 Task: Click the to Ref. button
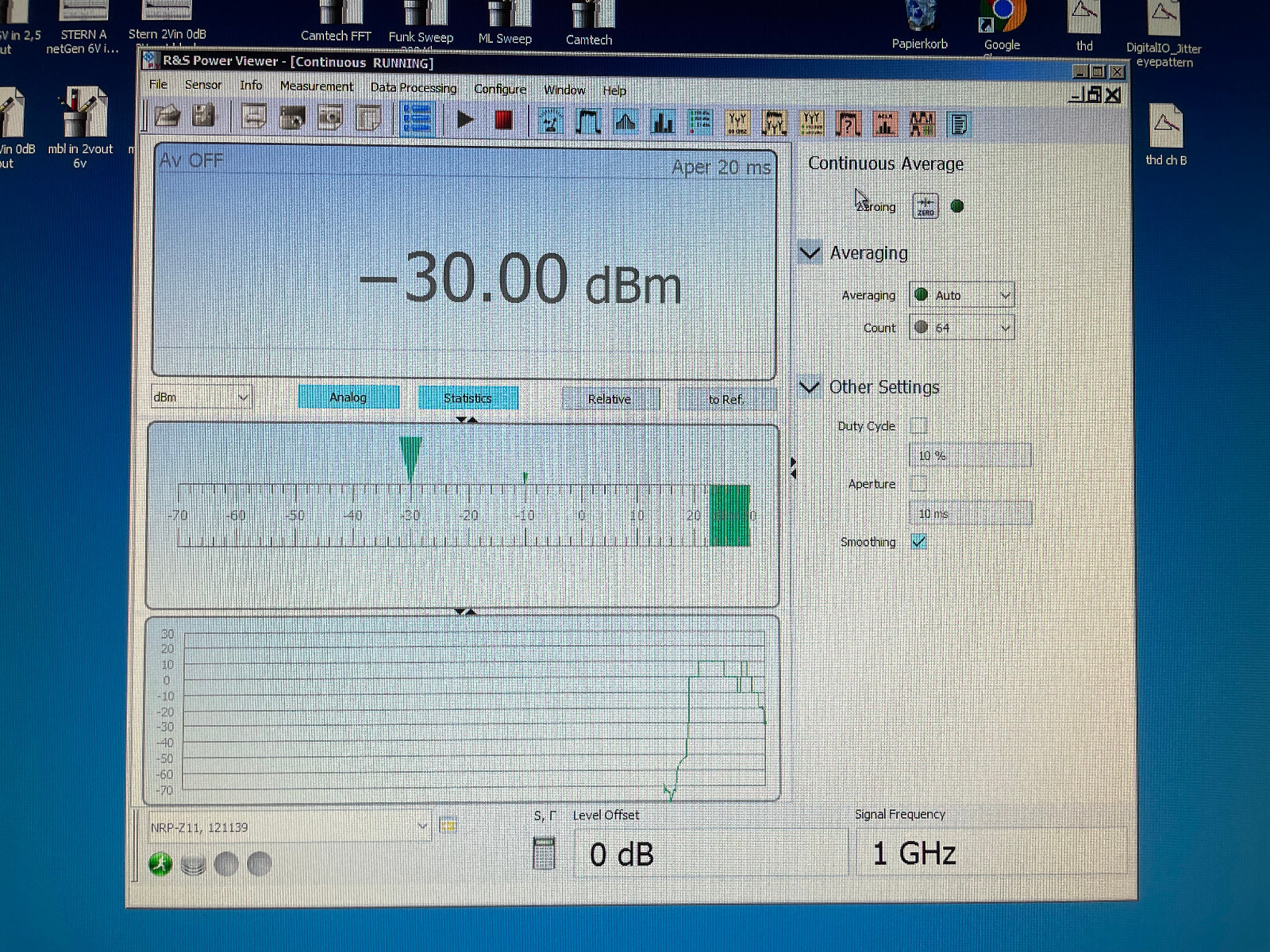click(726, 400)
